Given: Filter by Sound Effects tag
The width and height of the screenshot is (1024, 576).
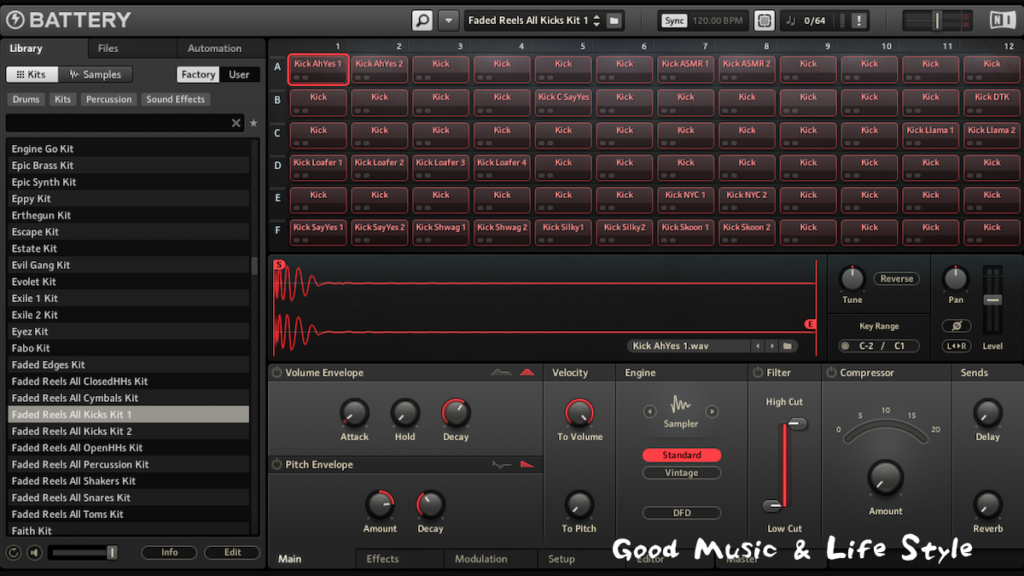Looking at the screenshot, I should (x=175, y=99).
